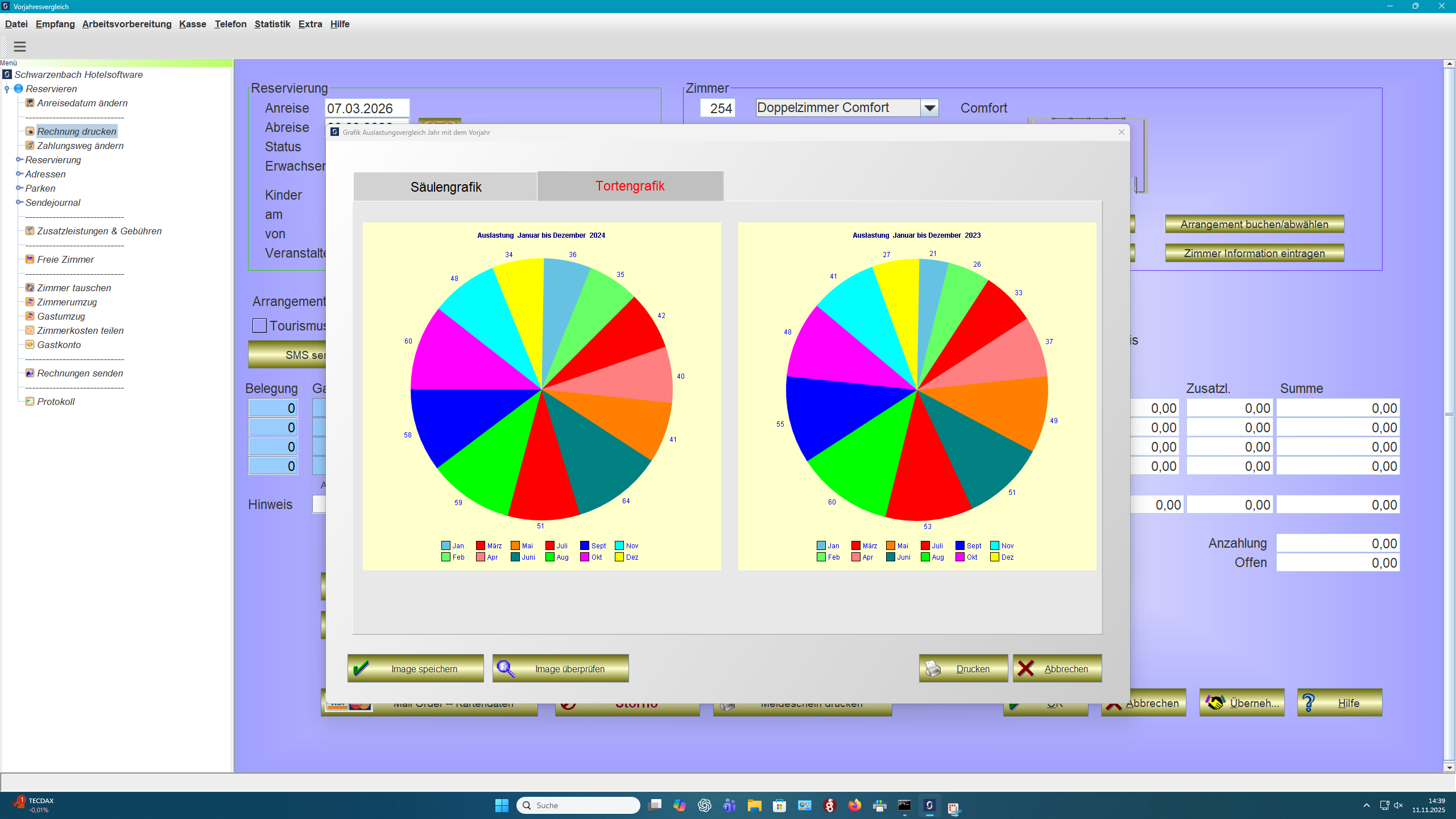Select the Zimmer tauschen swap icon
1456x819 pixels.
point(30,288)
